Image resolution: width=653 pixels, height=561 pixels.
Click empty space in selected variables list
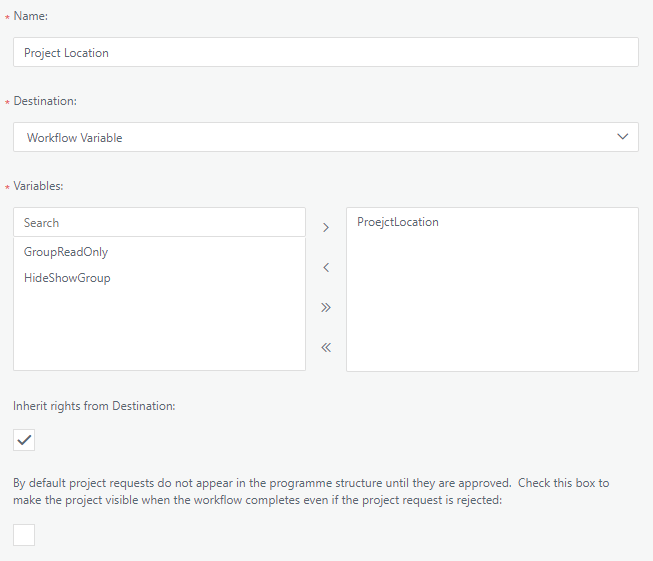point(492,310)
